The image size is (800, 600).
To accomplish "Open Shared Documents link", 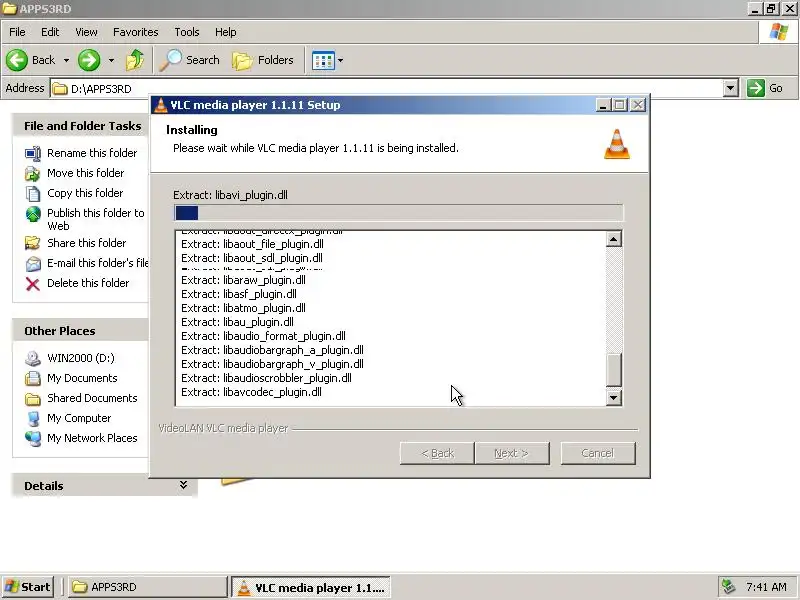I will click(x=92, y=398).
